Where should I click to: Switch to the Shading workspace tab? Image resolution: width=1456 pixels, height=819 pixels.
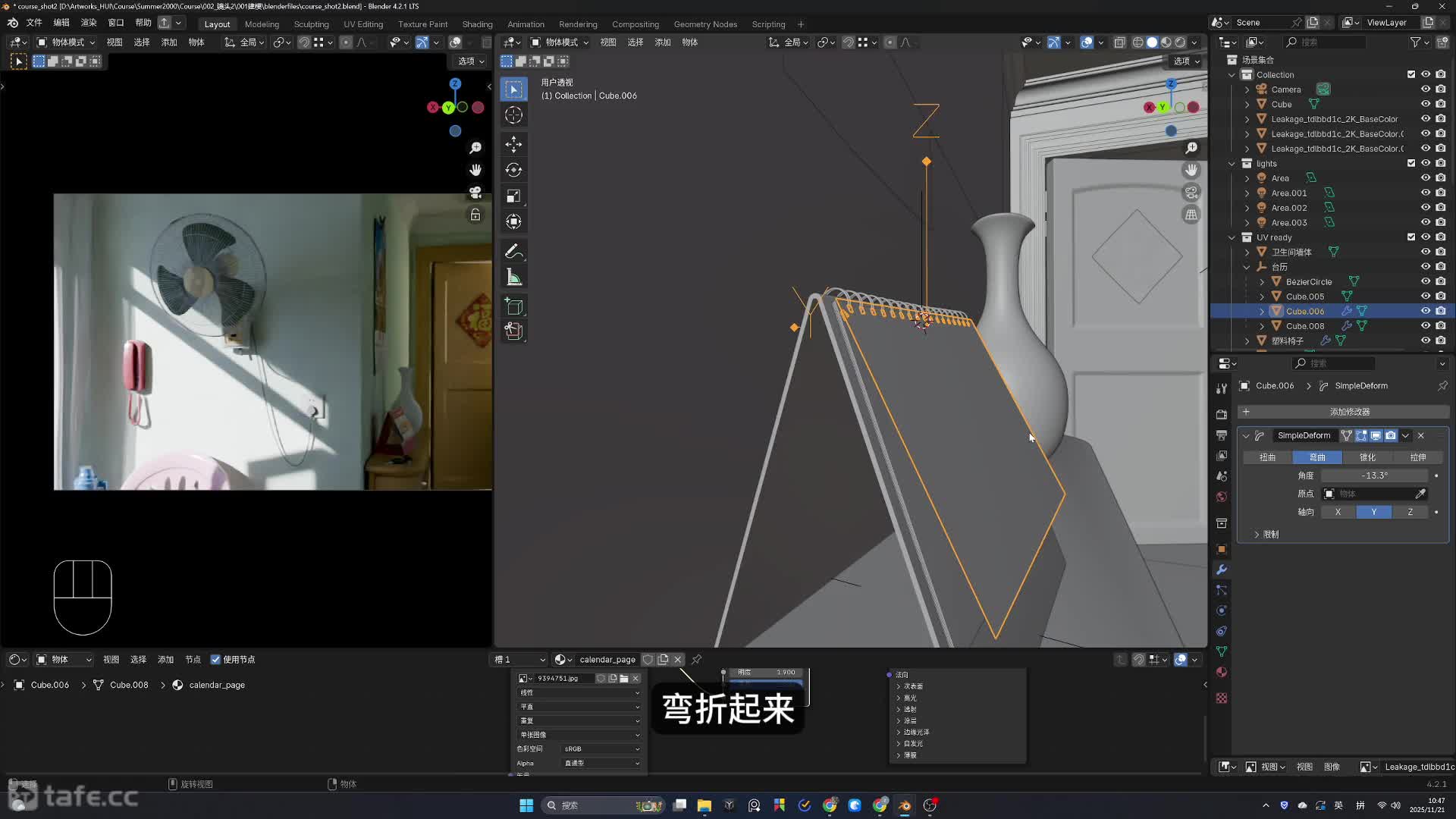477,24
